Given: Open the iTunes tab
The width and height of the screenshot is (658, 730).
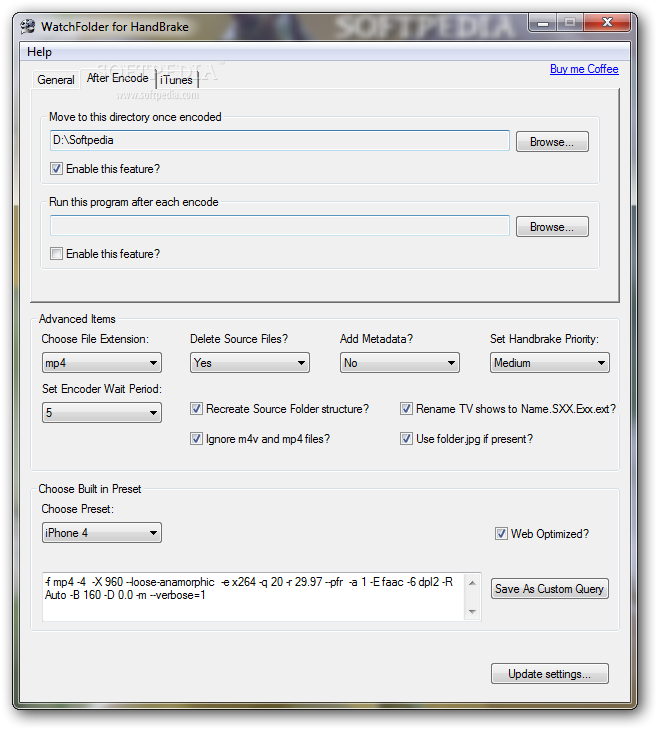Looking at the screenshot, I should tap(176, 80).
